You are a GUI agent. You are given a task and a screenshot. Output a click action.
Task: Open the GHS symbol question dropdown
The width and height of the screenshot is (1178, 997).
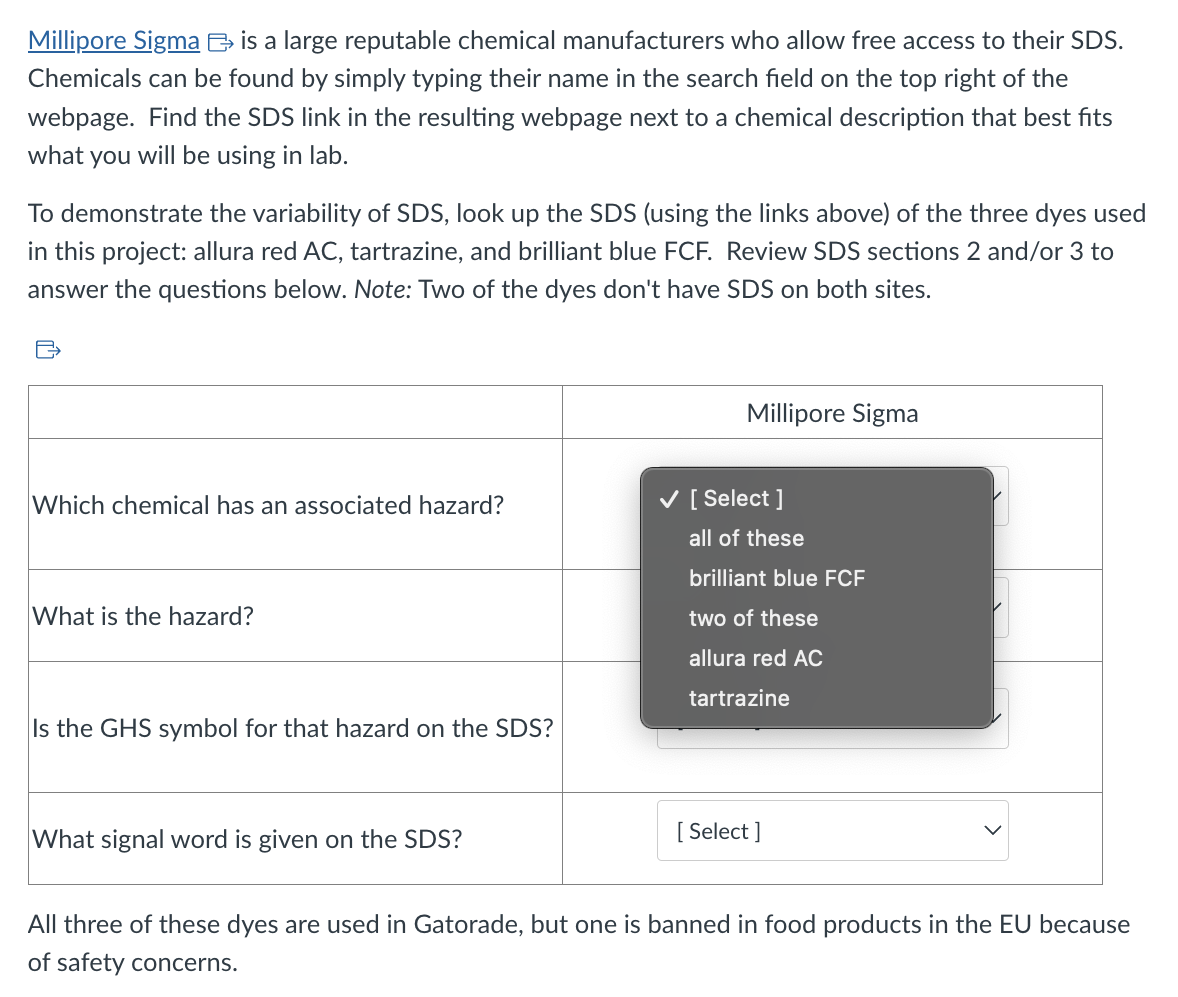pyautogui.click(x=832, y=738)
